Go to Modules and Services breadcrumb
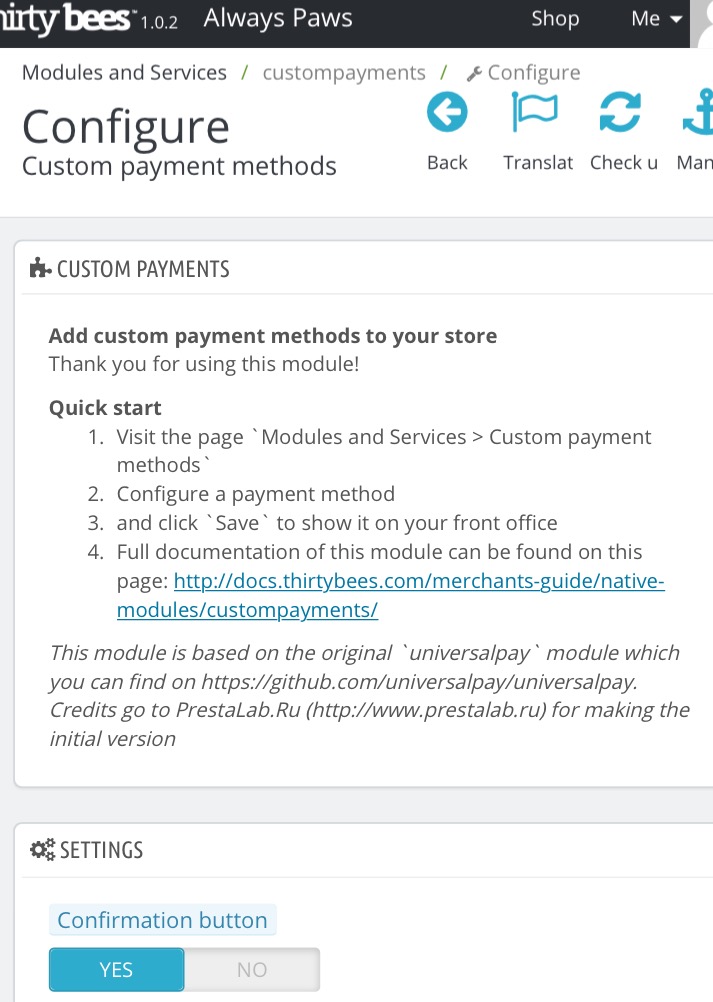The width and height of the screenshot is (713, 1002). (x=124, y=73)
